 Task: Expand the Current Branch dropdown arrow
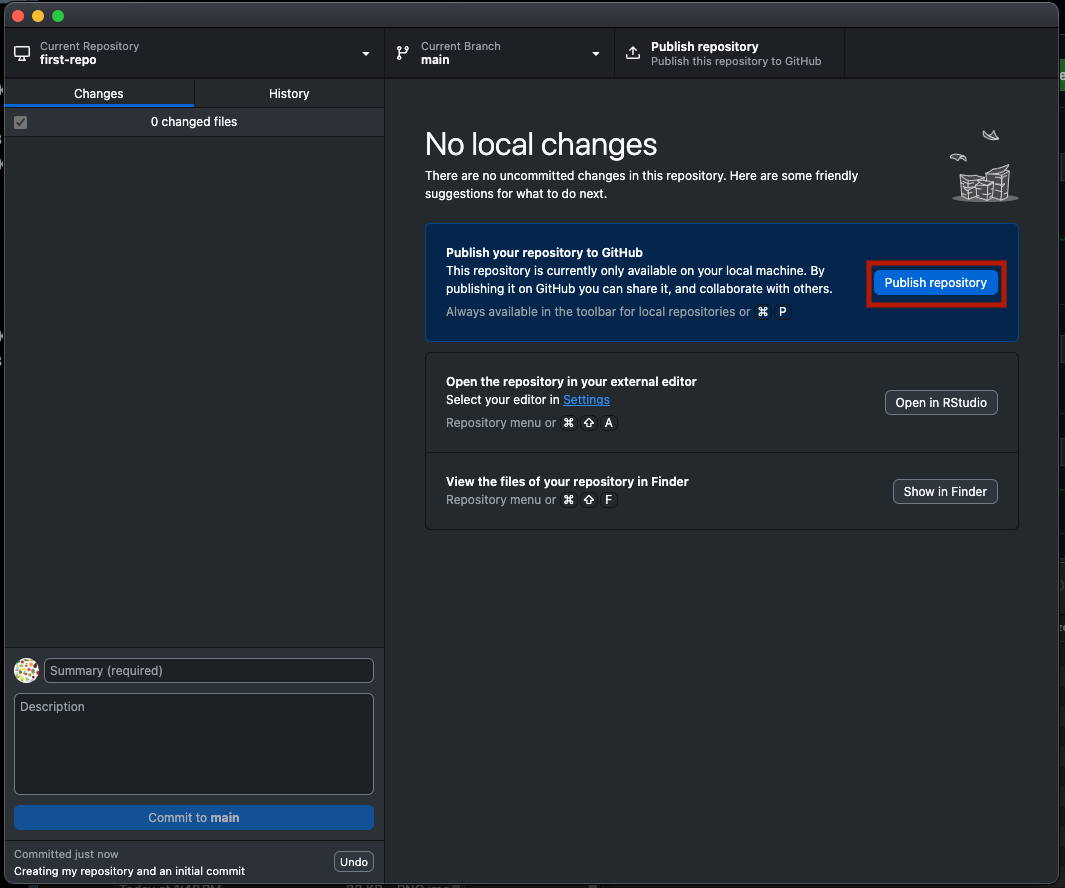coord(596,54)
